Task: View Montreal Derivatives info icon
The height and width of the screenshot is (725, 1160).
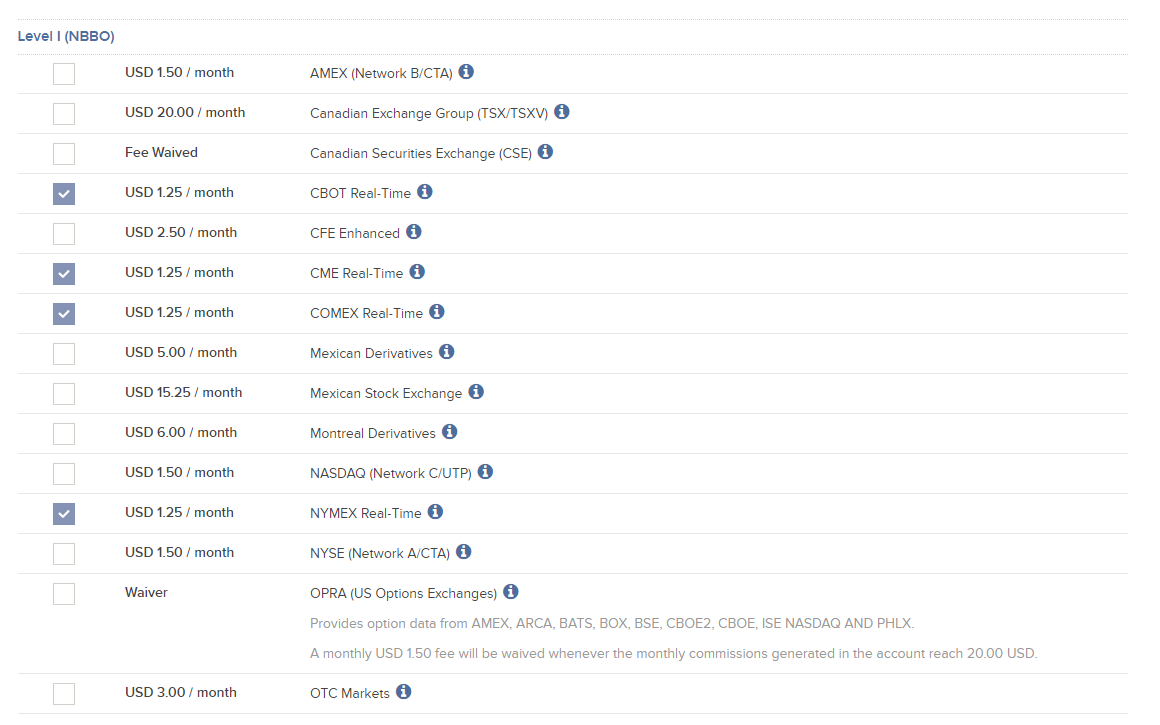Action: tap(450, 431)
